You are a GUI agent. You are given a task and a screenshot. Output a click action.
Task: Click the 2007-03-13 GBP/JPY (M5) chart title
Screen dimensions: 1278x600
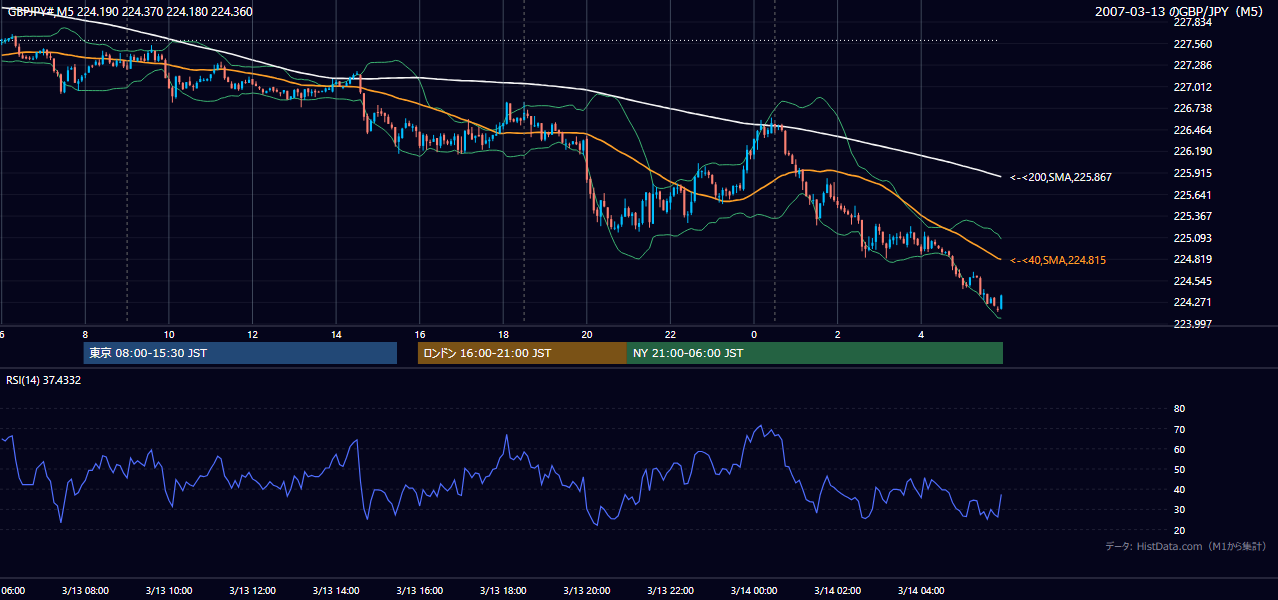(1181, 12)
